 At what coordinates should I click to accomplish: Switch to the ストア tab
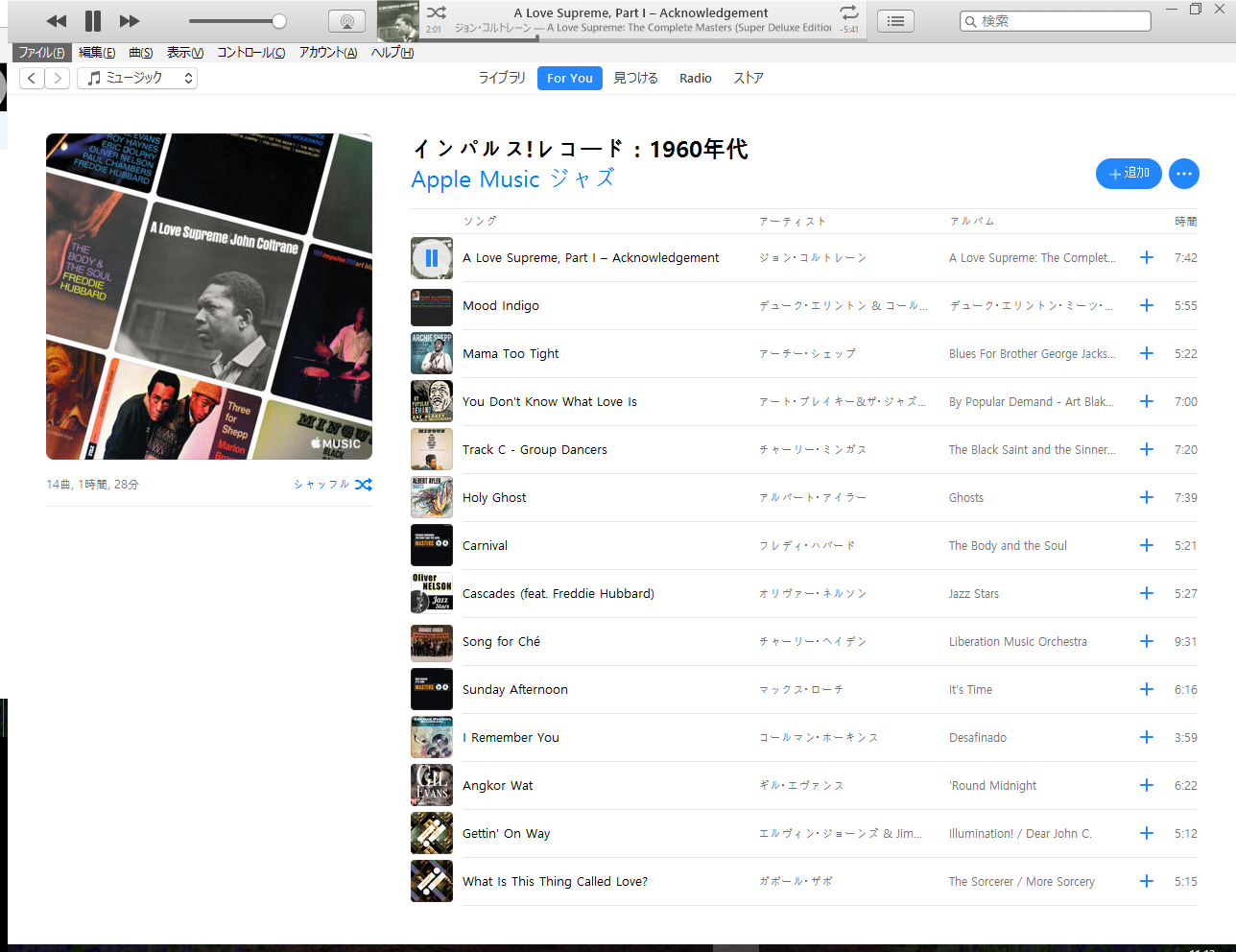pos(749,78)
